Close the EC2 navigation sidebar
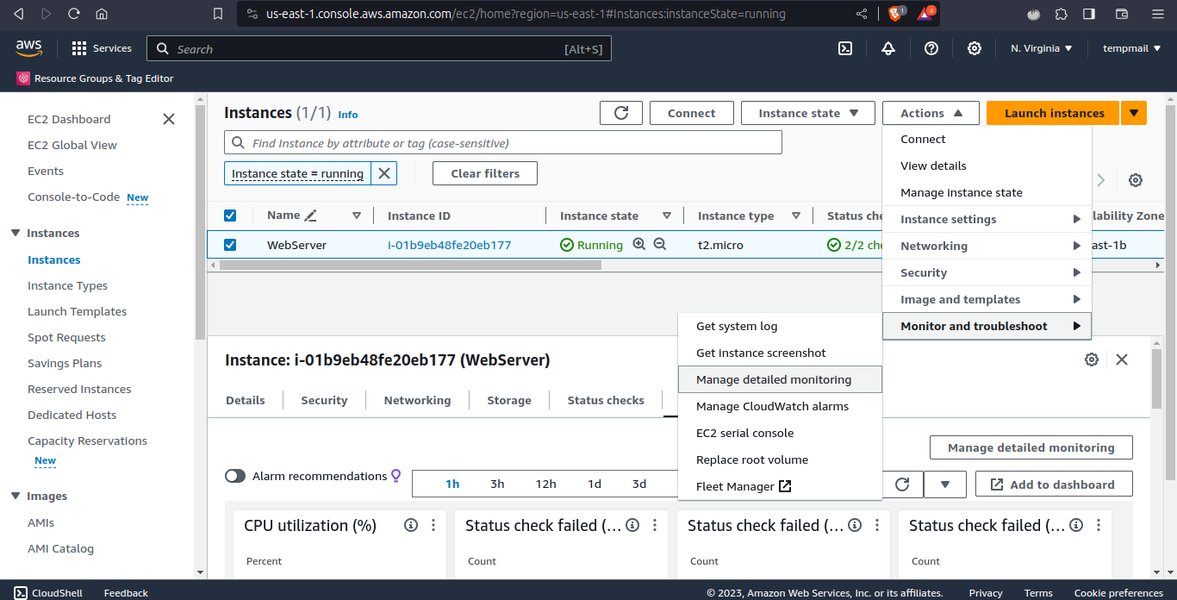This screenshot has width=1177, height=600. tap(169, 119)
